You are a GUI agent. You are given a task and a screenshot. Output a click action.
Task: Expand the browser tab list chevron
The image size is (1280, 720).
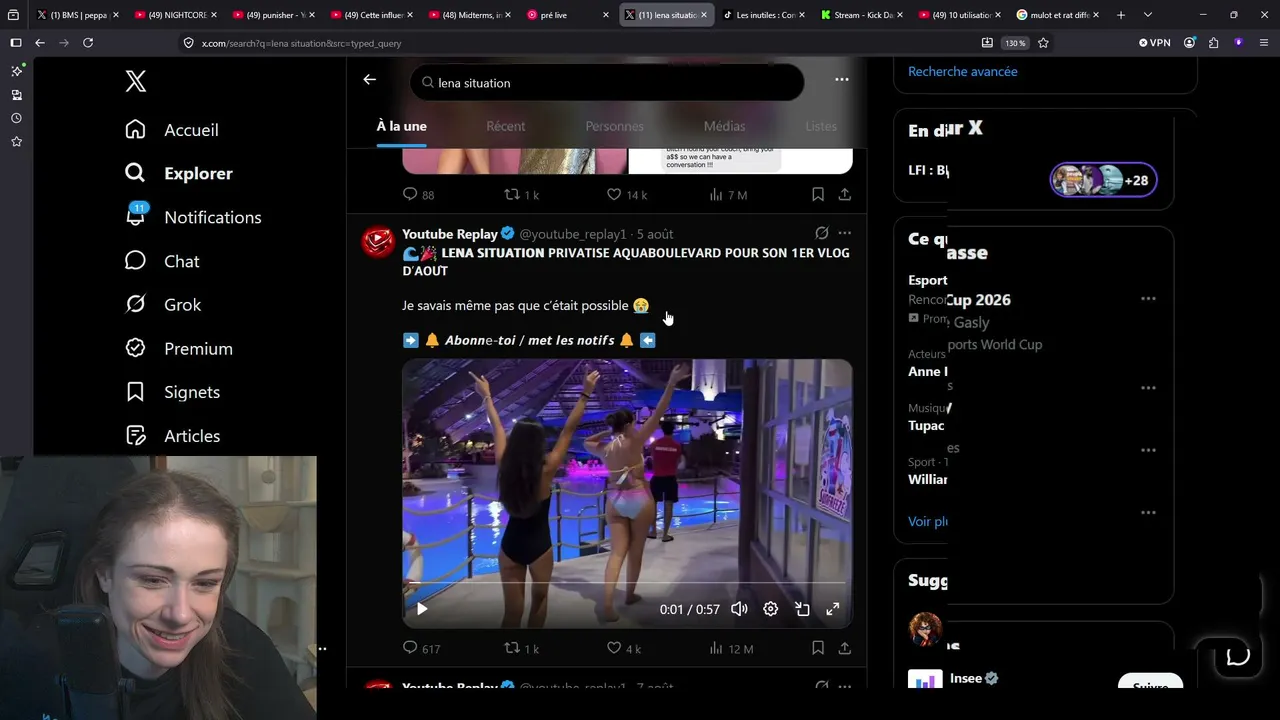click(x=1147, y=15)
